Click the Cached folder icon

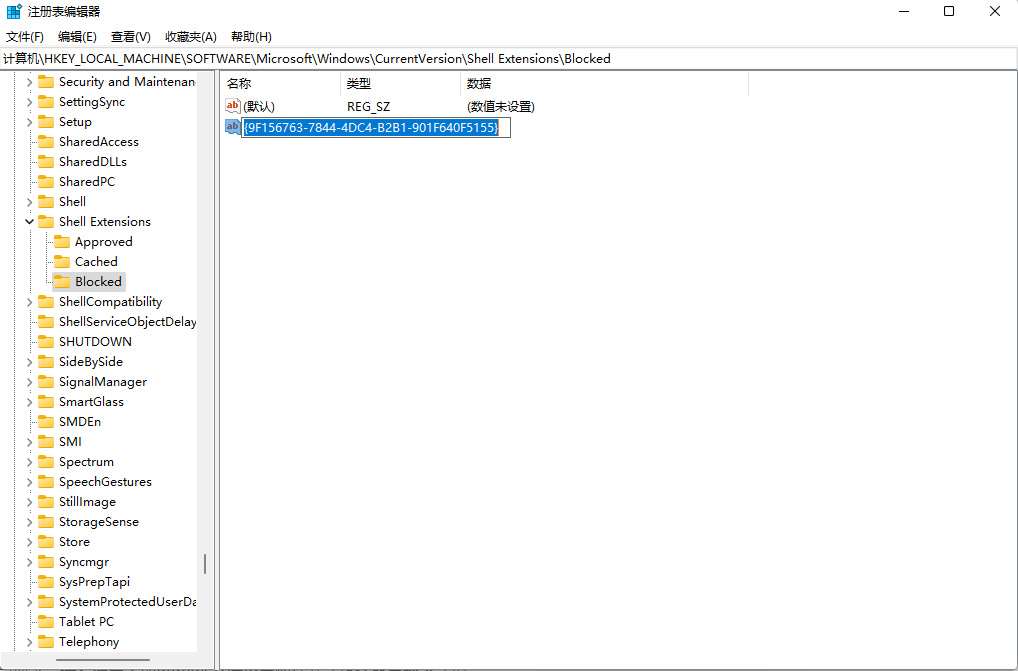coord(62,262)
